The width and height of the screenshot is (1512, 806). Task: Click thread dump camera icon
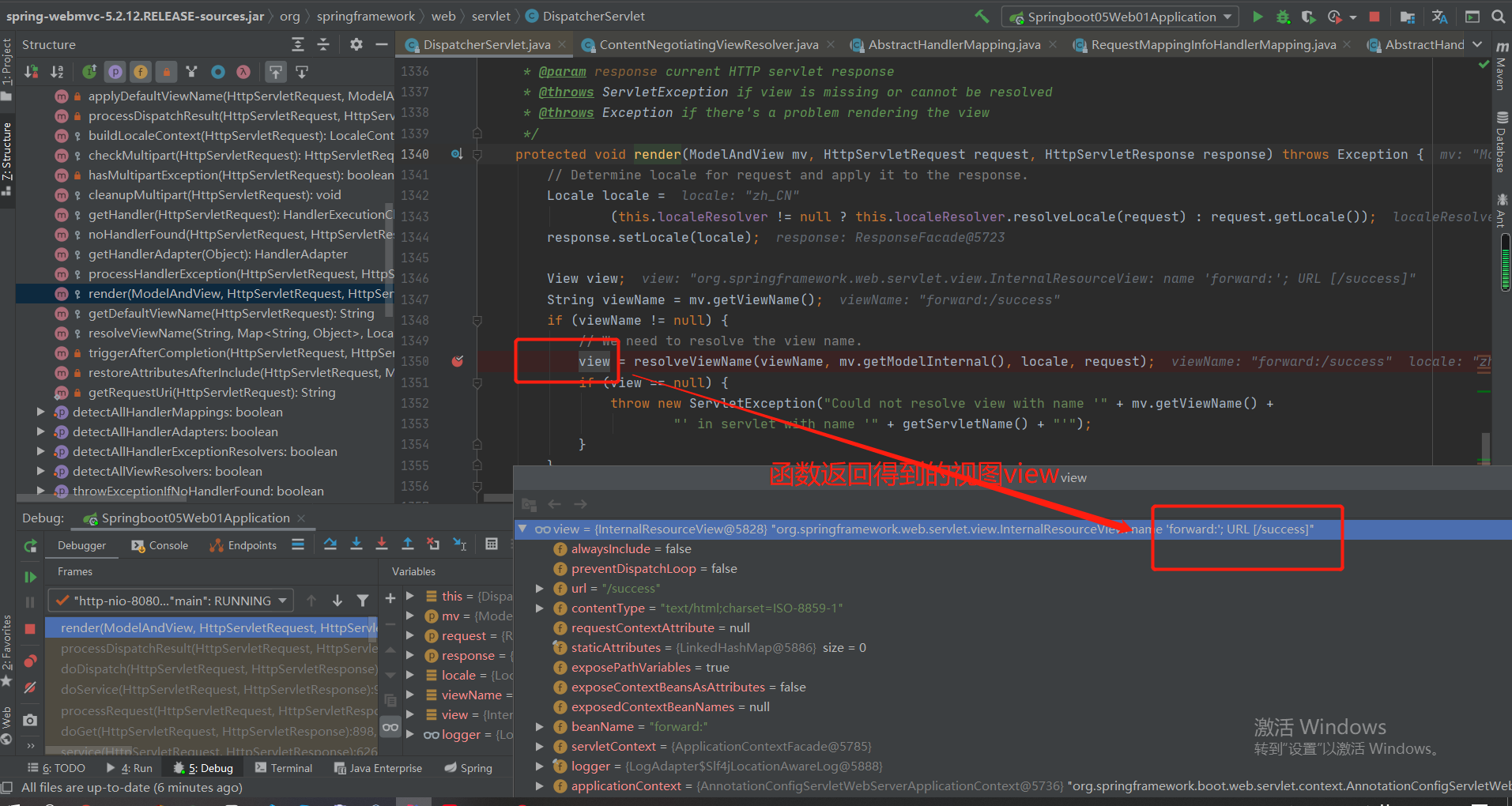click(30, 720)
